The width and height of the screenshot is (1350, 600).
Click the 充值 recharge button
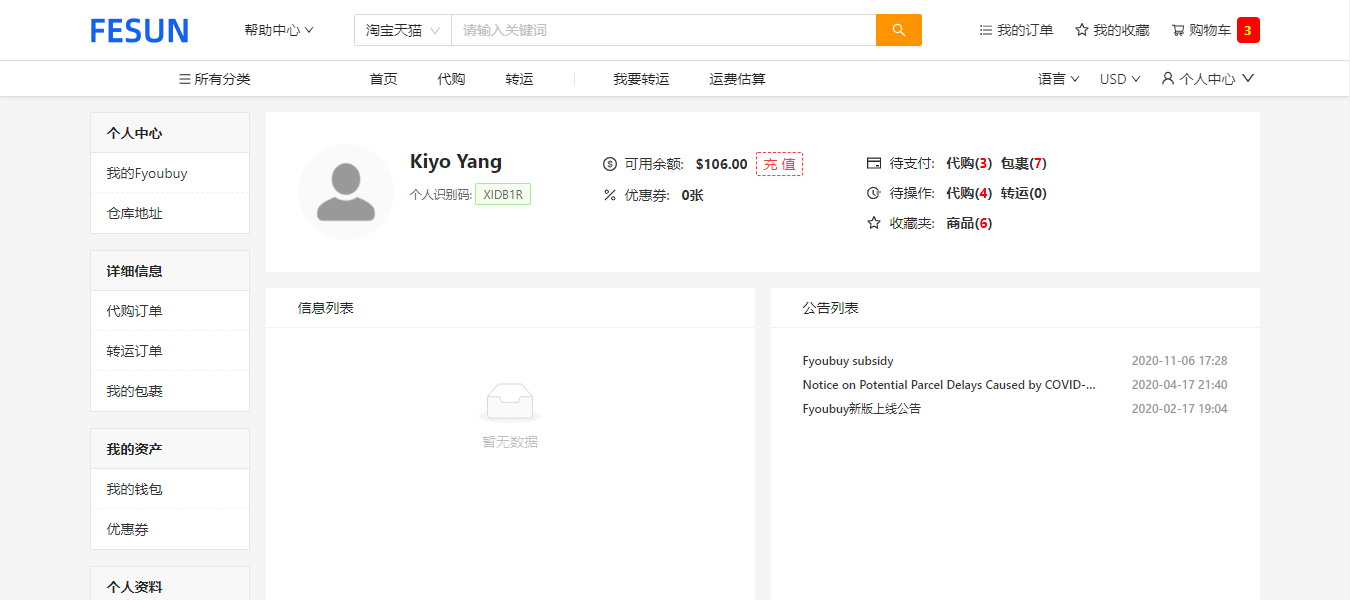tap(779, 164)
